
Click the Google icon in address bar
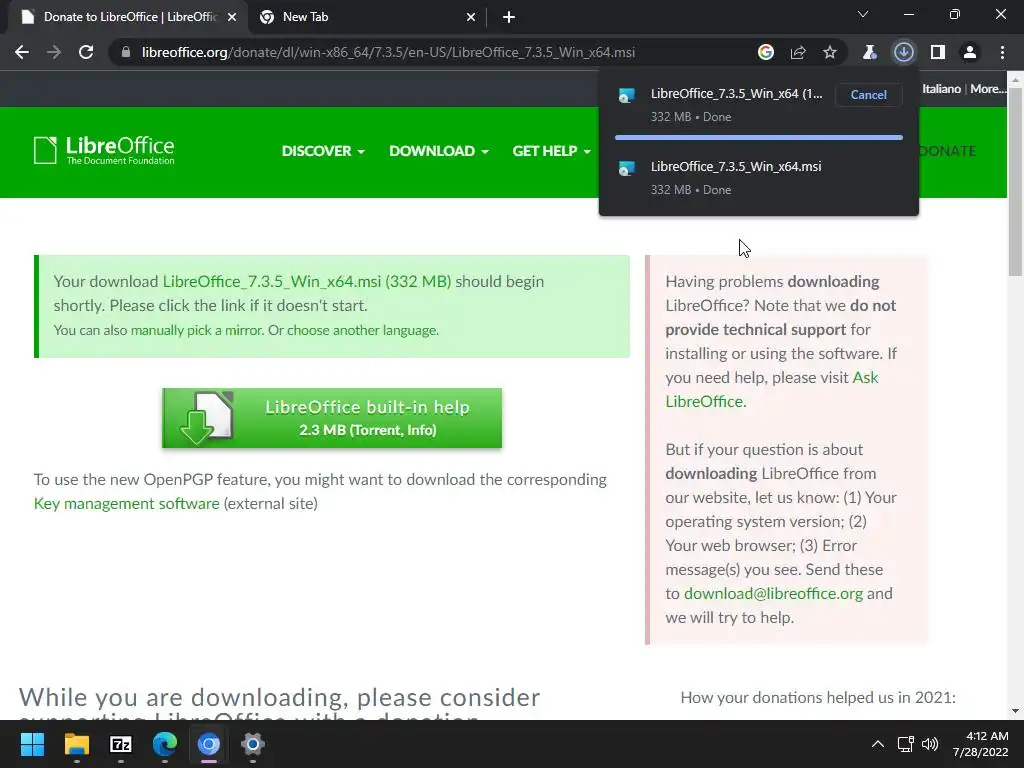point(766,52)
